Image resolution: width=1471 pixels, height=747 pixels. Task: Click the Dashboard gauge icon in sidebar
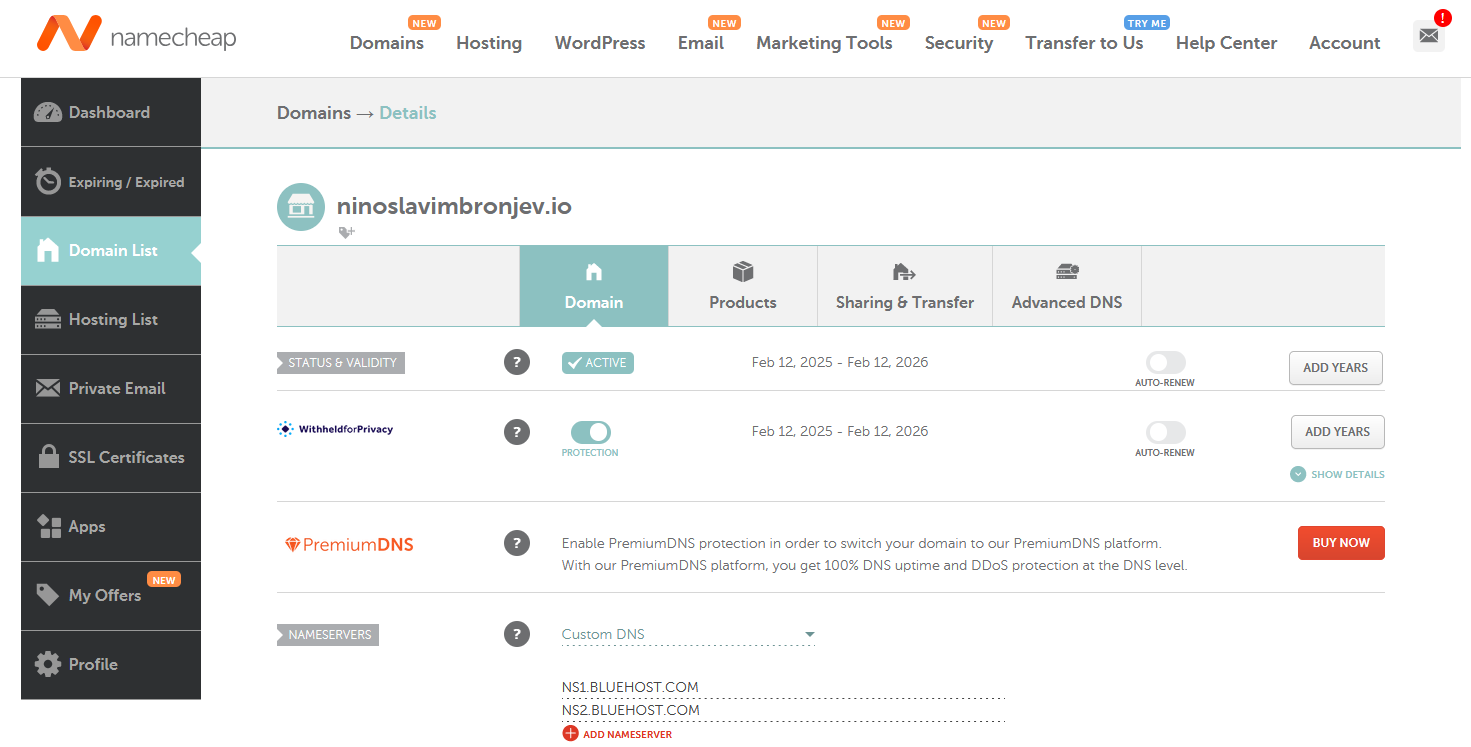coord(47,112)
